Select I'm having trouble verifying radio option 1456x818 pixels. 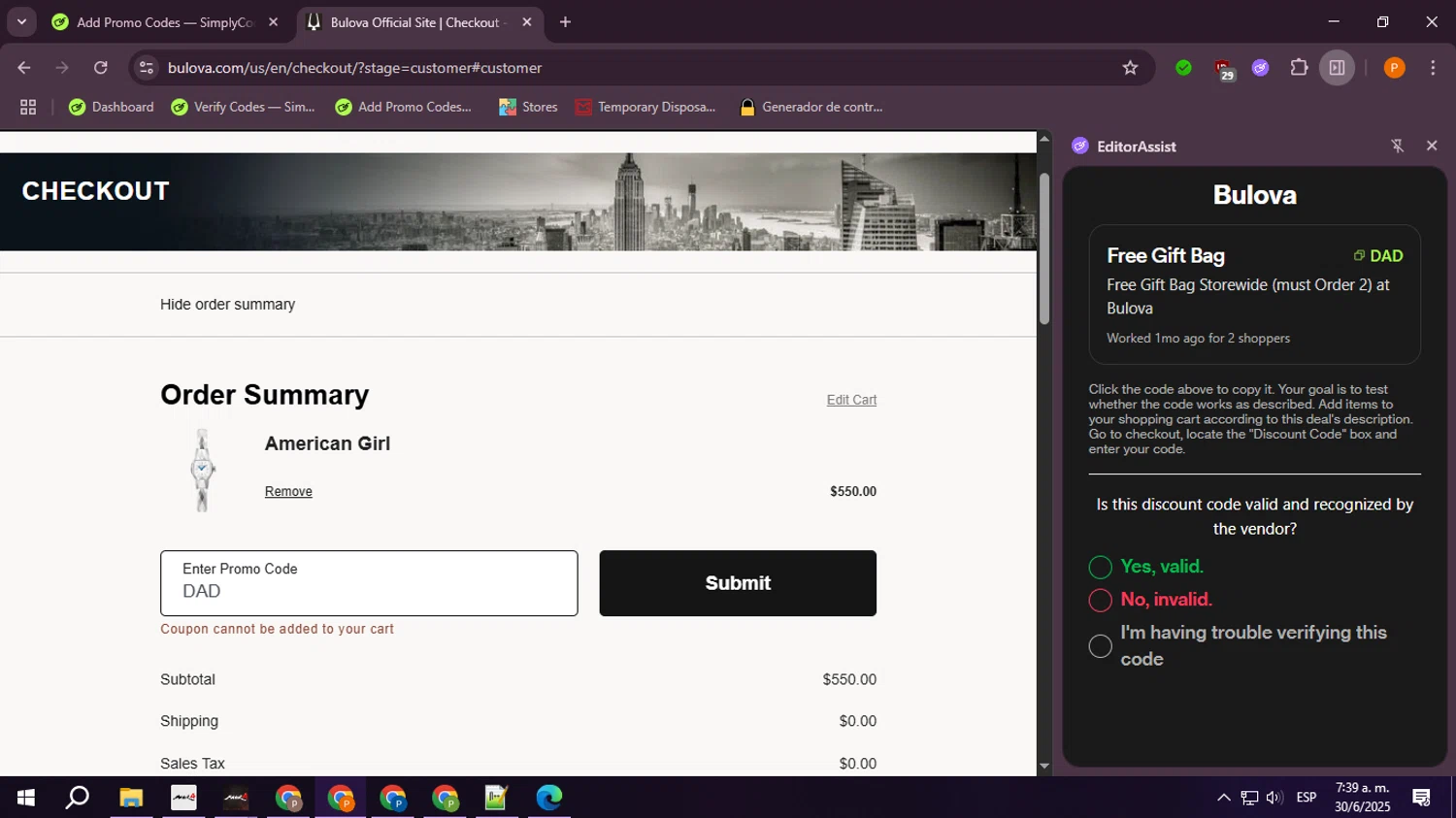point(1100,646)
